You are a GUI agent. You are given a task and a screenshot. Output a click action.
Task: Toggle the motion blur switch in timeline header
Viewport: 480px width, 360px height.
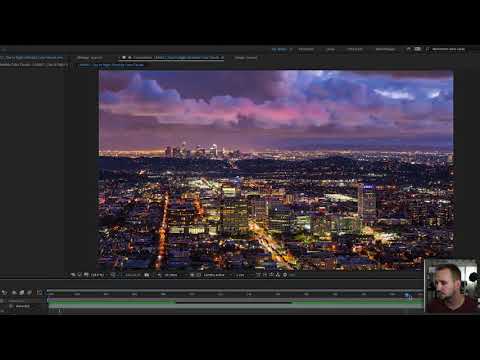(29, 292)
